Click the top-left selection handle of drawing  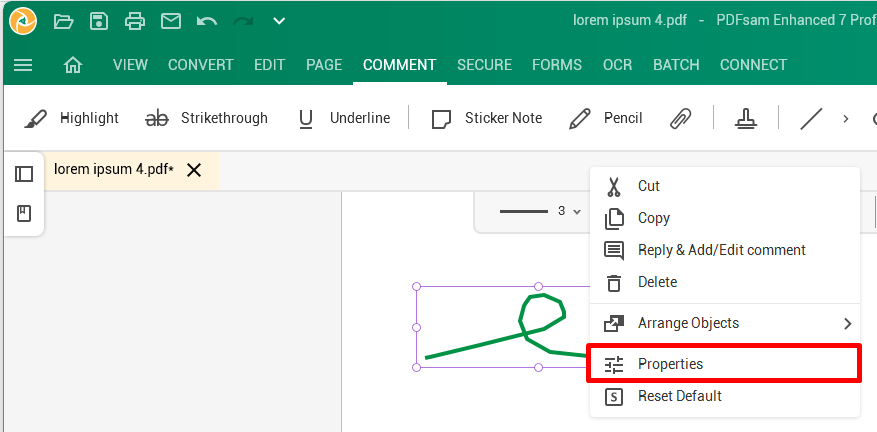click(416, 287)
